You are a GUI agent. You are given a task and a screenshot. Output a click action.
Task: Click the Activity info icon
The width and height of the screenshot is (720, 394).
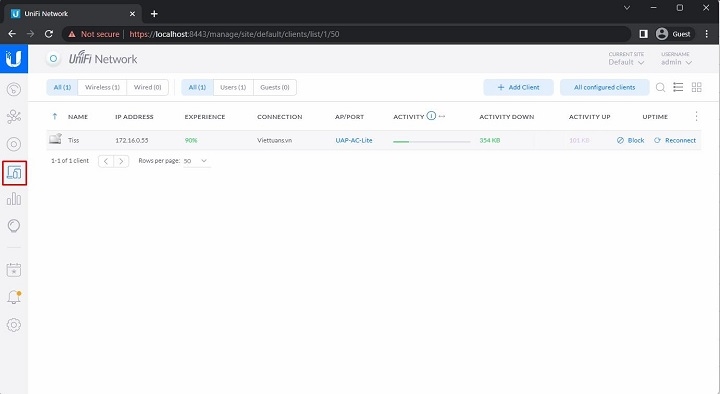pyautogui.click(x=431, y=116)
